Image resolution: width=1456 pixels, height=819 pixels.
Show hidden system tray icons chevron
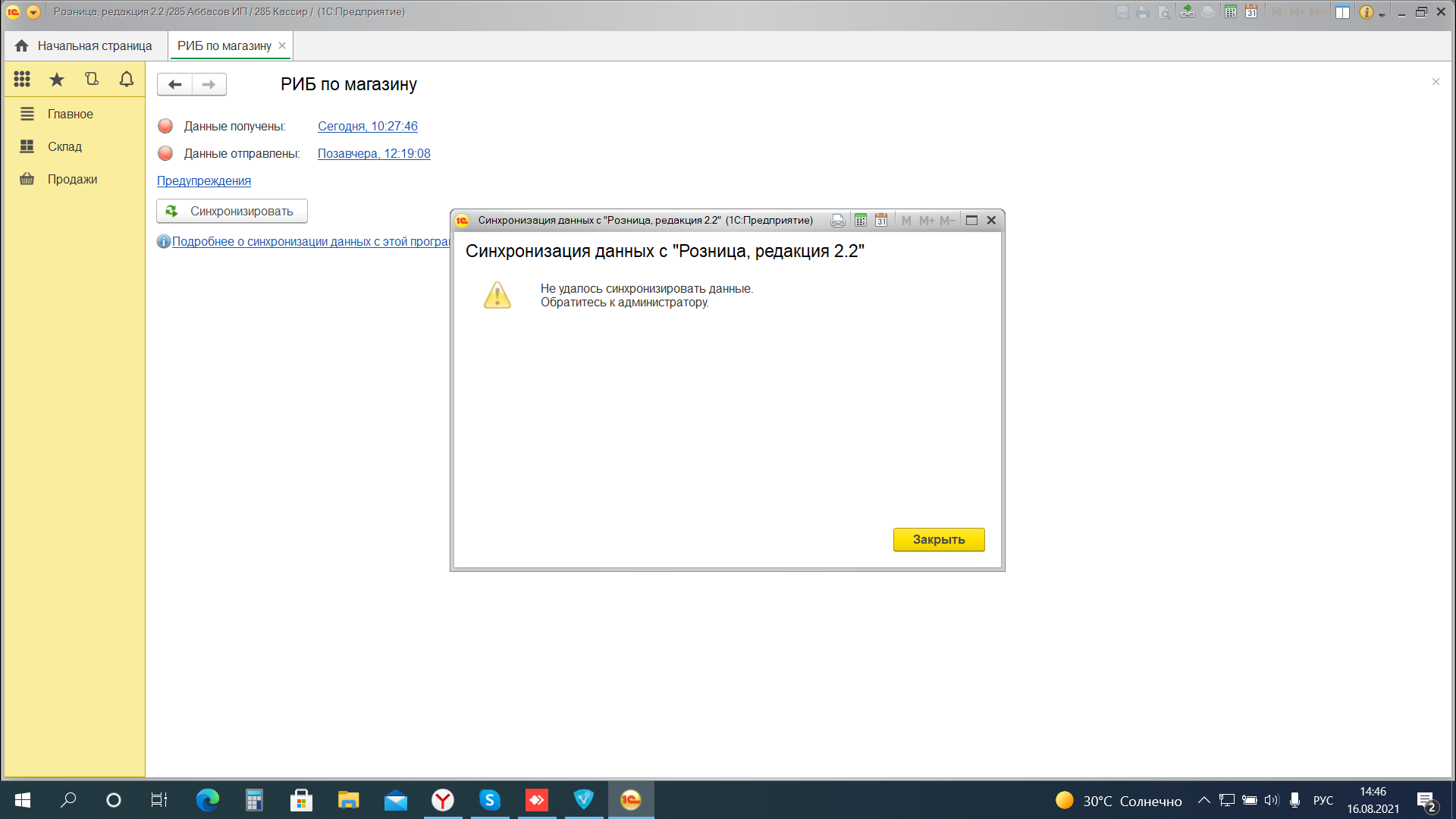tap(1203, 801)
